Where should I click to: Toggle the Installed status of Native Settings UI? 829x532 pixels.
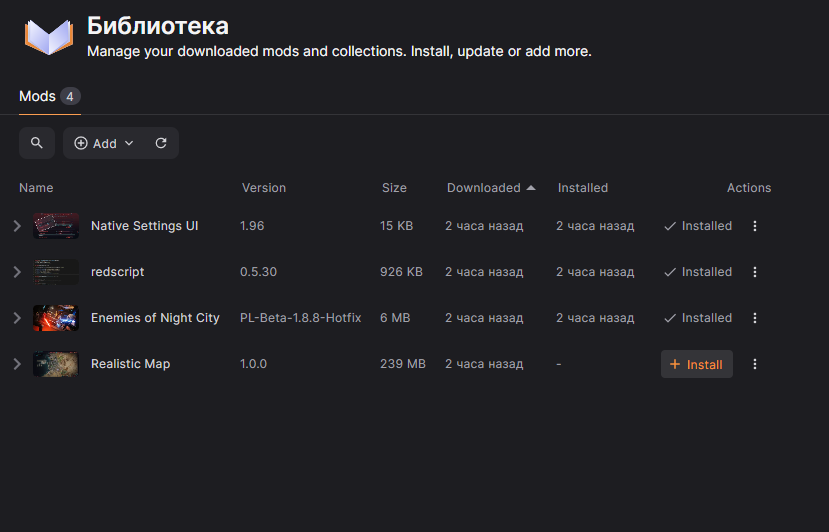[698, 226]
